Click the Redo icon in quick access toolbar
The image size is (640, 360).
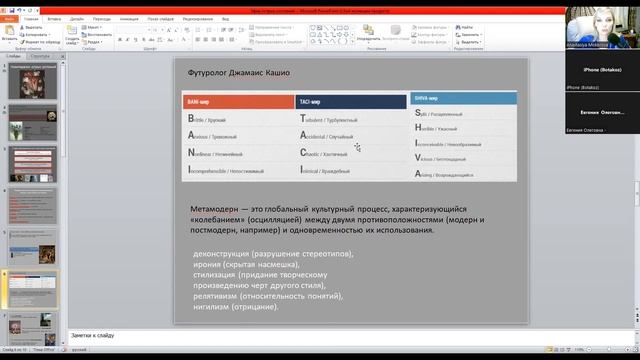click(29, 11)
